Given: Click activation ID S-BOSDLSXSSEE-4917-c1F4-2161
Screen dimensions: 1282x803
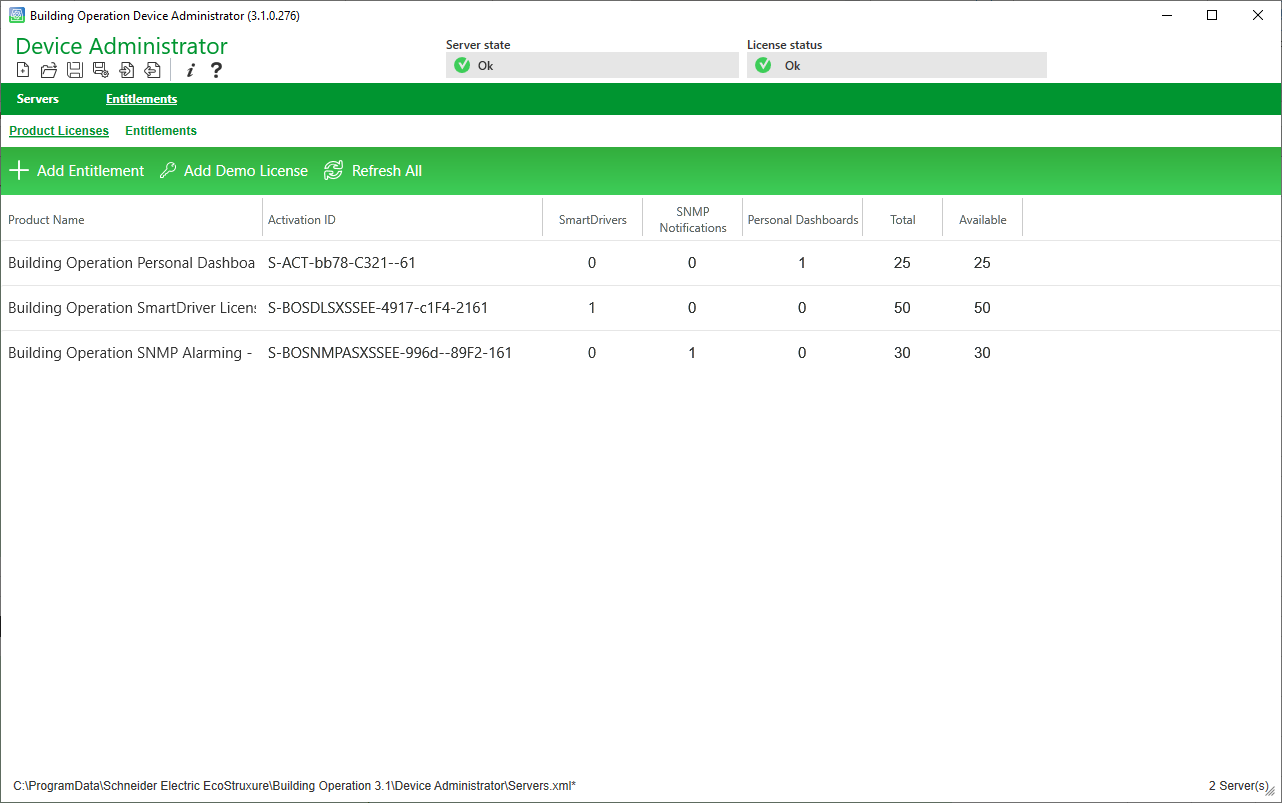Looking at the screenshot, I should click(x=378, y=308).
